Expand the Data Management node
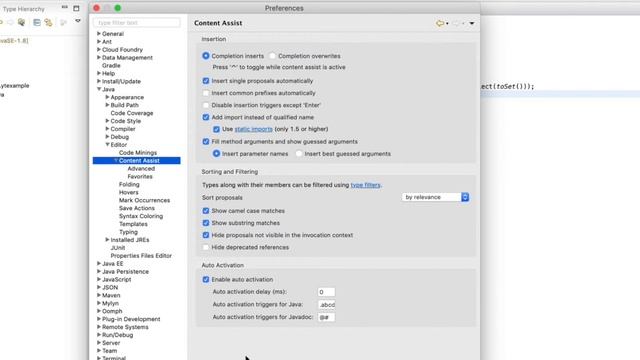Viewport: 640px width, 360px height. pos(99,58)
